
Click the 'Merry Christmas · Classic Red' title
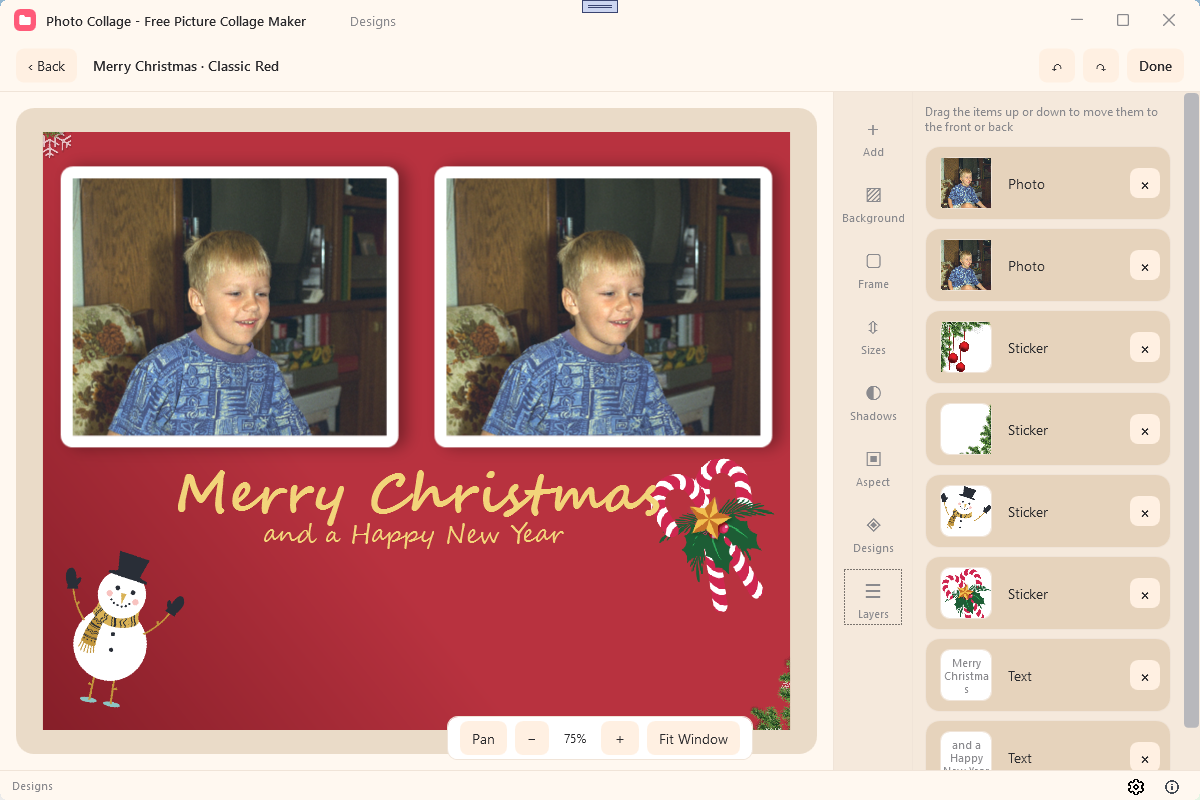click(186, 66)
